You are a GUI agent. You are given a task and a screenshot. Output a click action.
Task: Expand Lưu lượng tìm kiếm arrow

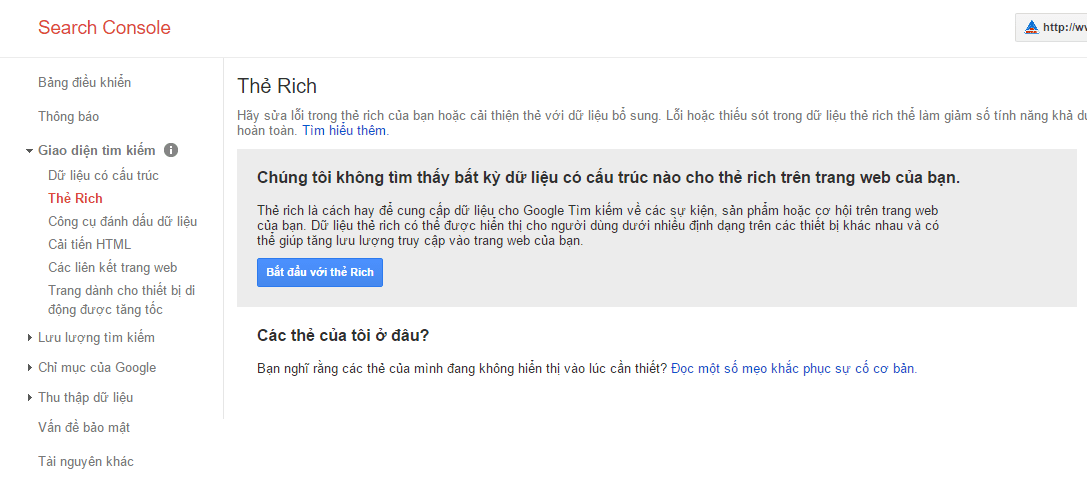pyautogui.click(x=30, y=338)
